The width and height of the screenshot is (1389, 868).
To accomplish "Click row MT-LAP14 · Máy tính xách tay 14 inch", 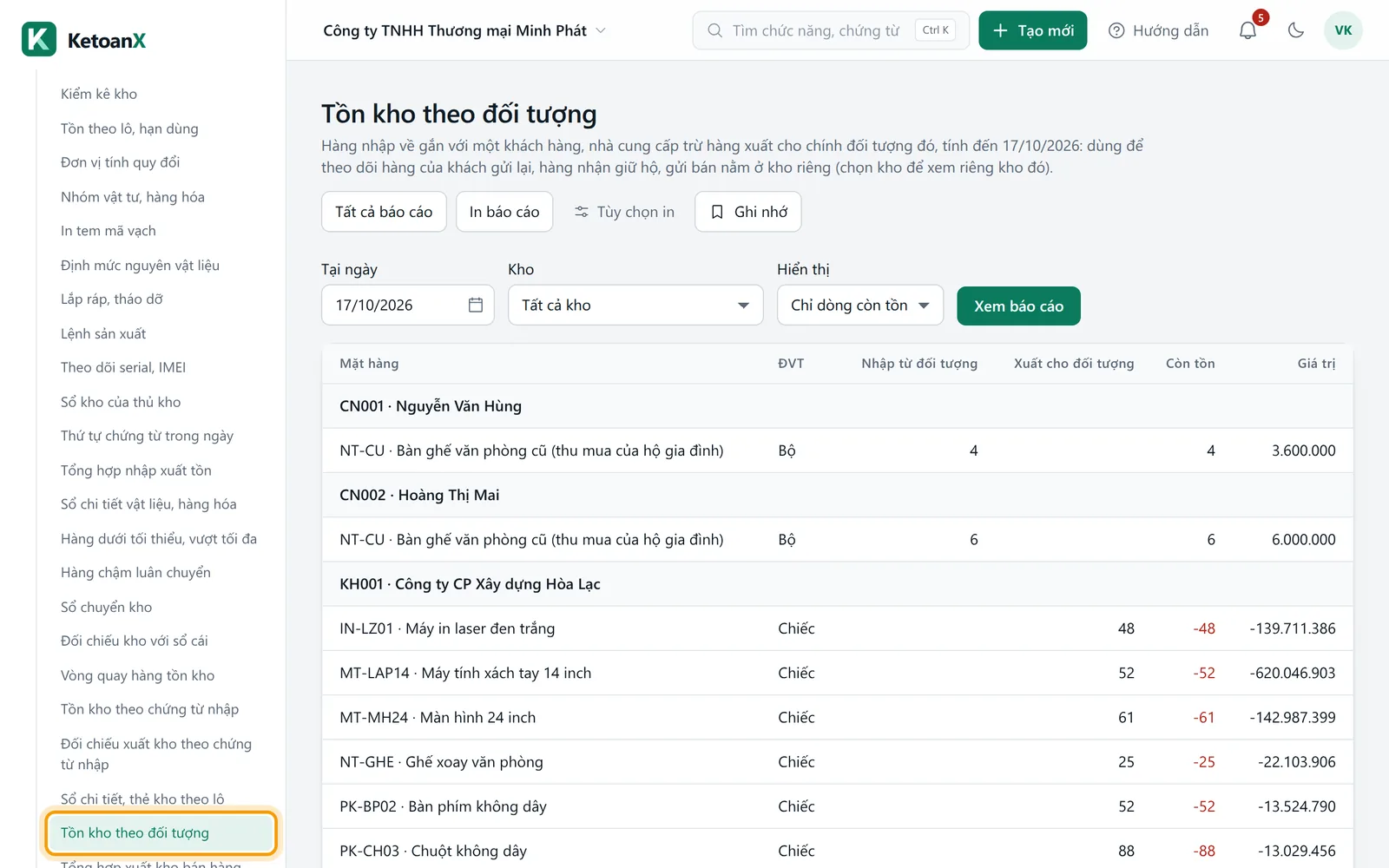I will click(837, 673).
